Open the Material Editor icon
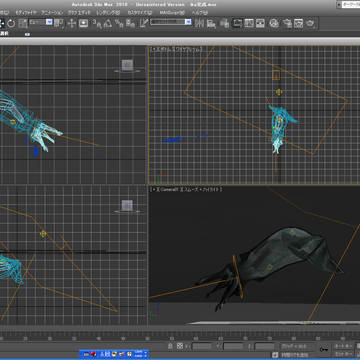Screen dimensions: 360x360 274,23
